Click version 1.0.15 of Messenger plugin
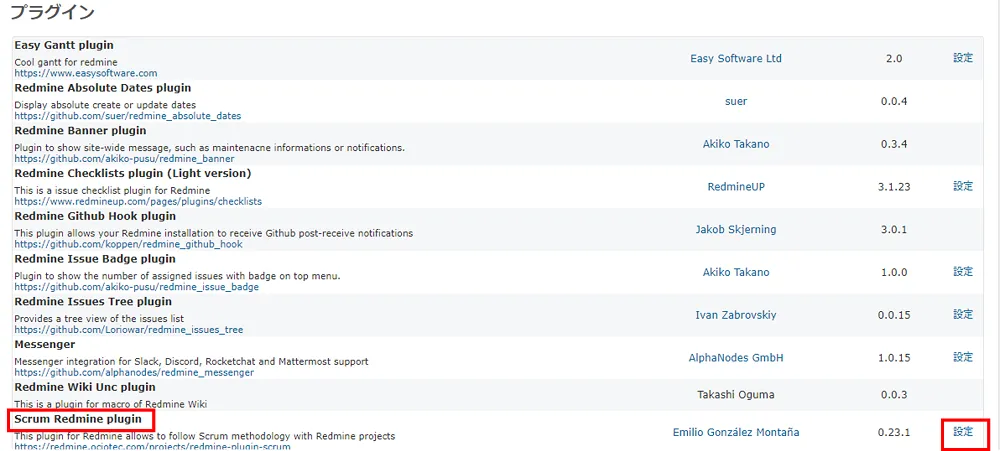This screenshot has height=451, width=1000. coord(894,358)
